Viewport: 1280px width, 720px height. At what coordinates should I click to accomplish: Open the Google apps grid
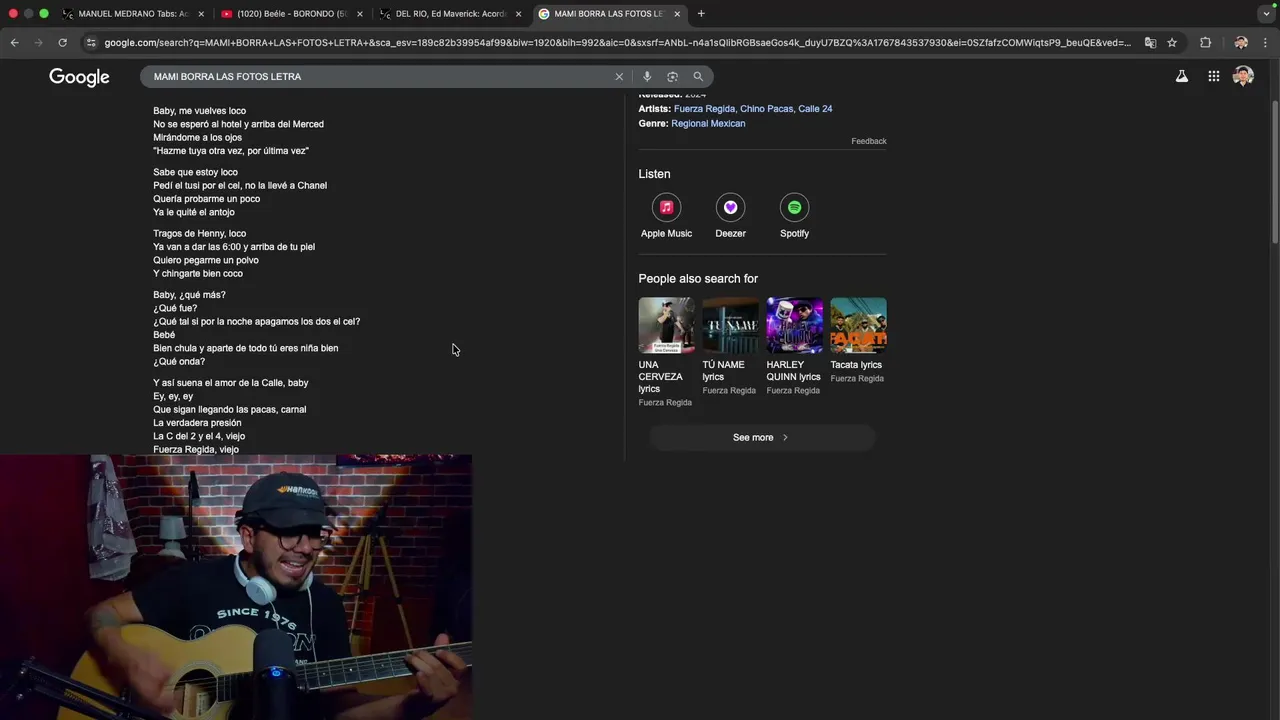[x=1213, y=76]
